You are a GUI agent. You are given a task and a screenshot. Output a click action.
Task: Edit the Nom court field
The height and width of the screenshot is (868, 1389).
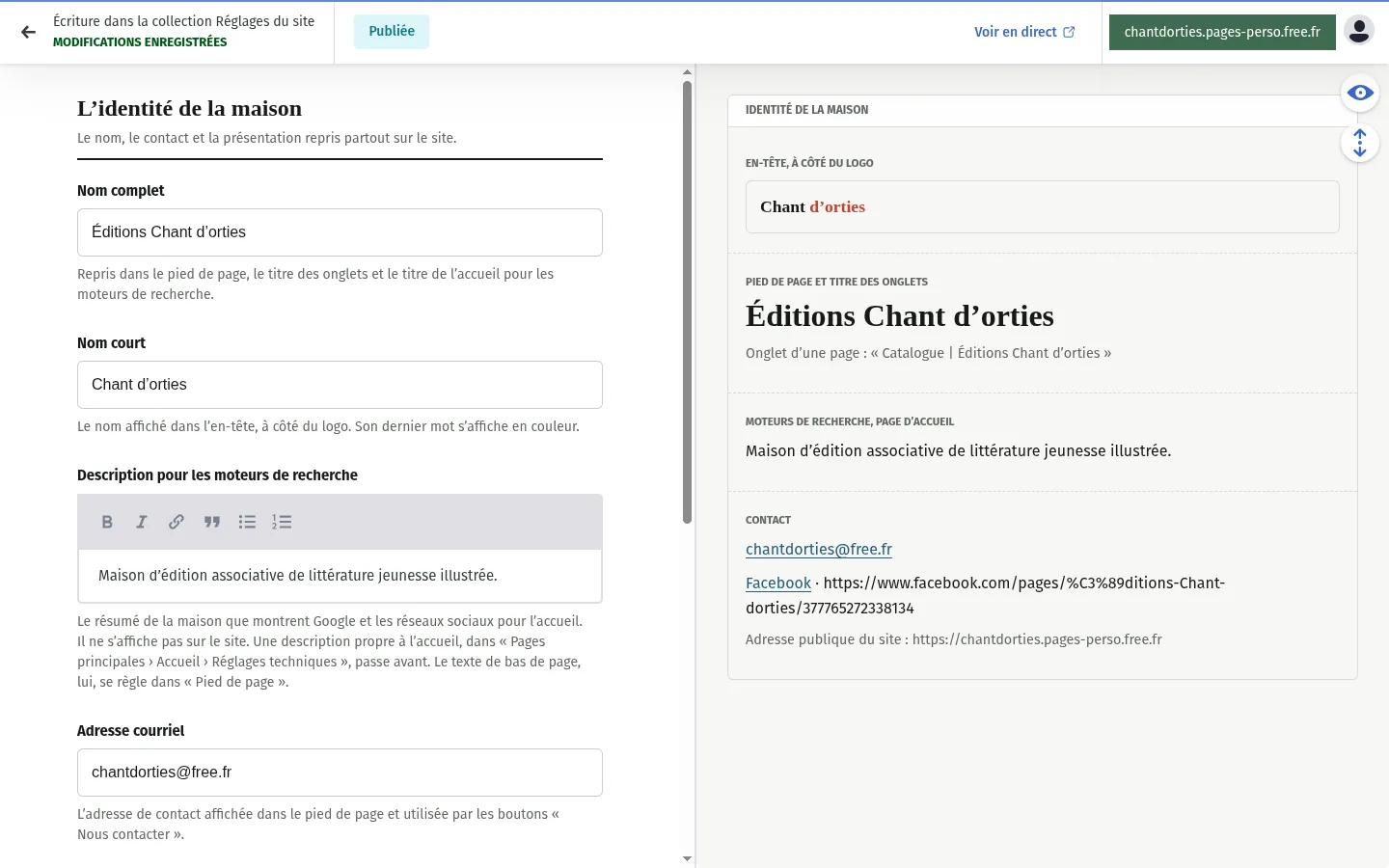click(340, 385)
